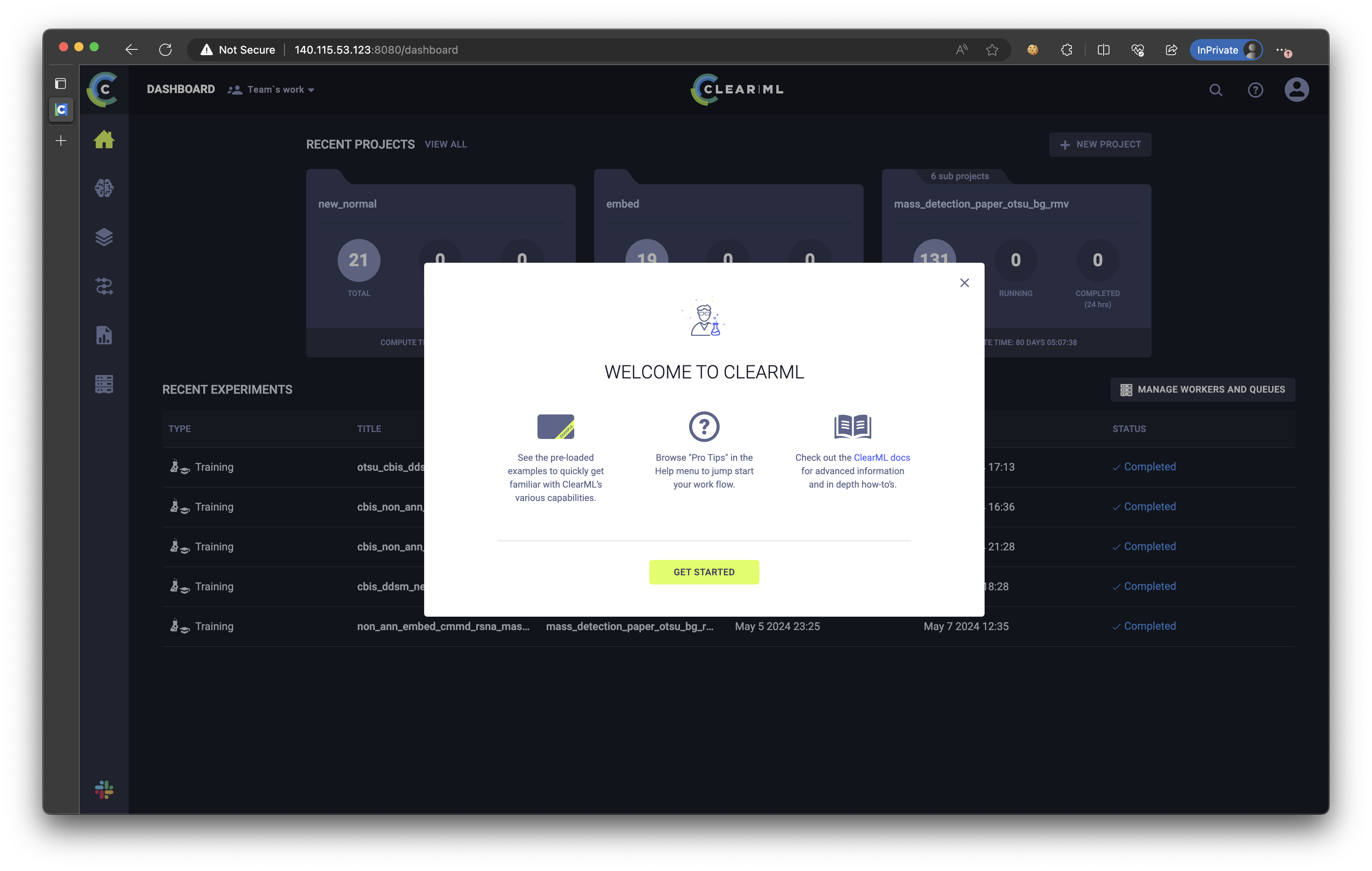
Task: Open the tab actions menu icon
Action: pyautogui.click(x=60, y=84)
